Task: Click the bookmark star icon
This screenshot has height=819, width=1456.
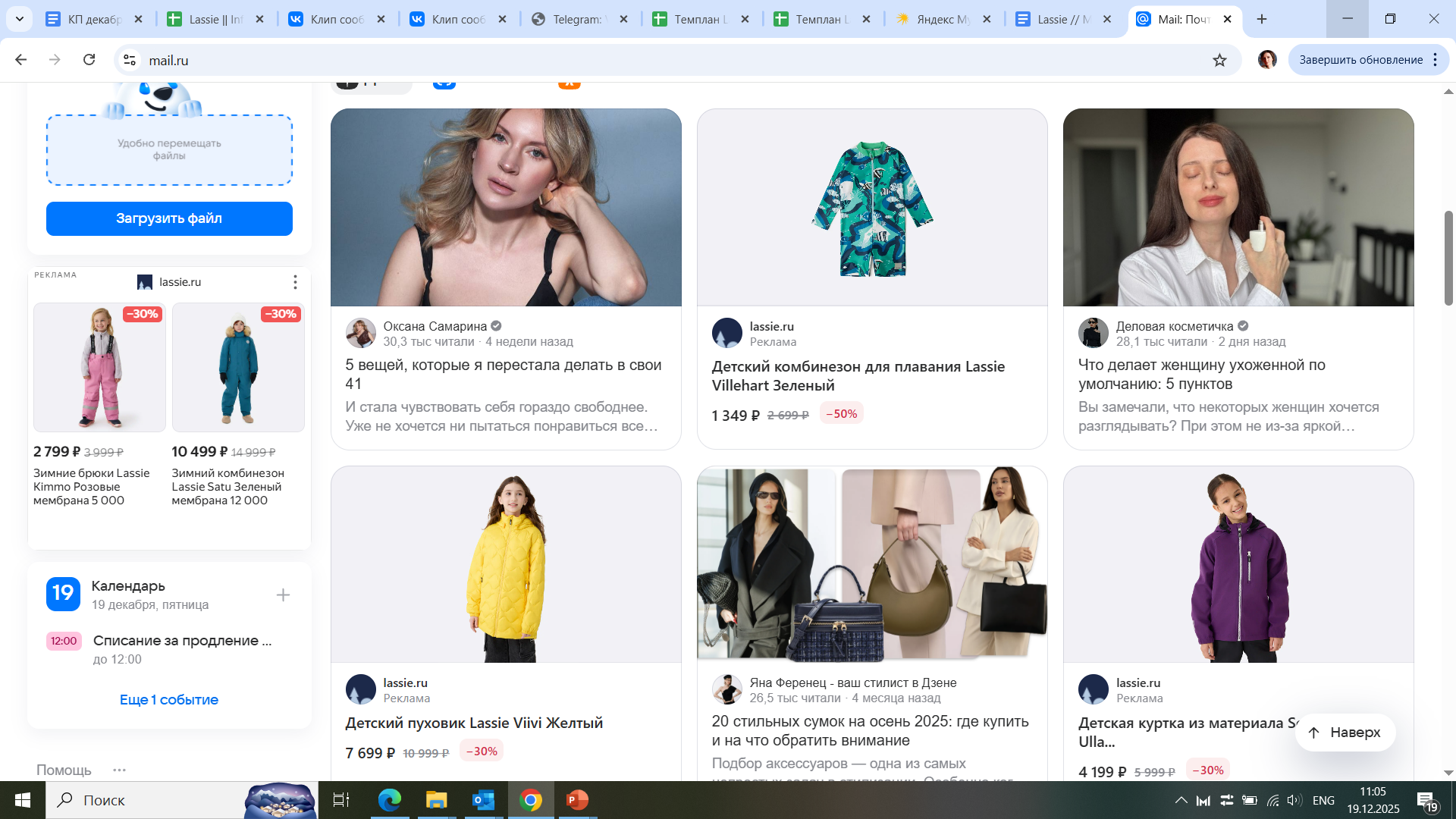Action: (x=1219, y=60)
